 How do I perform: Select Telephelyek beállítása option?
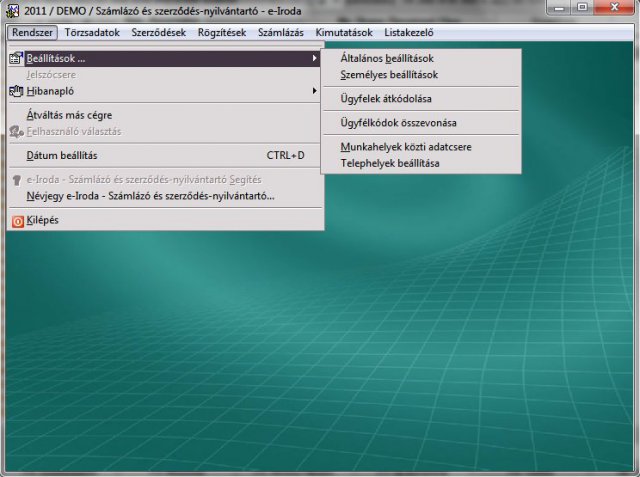[x=390, y=162]
